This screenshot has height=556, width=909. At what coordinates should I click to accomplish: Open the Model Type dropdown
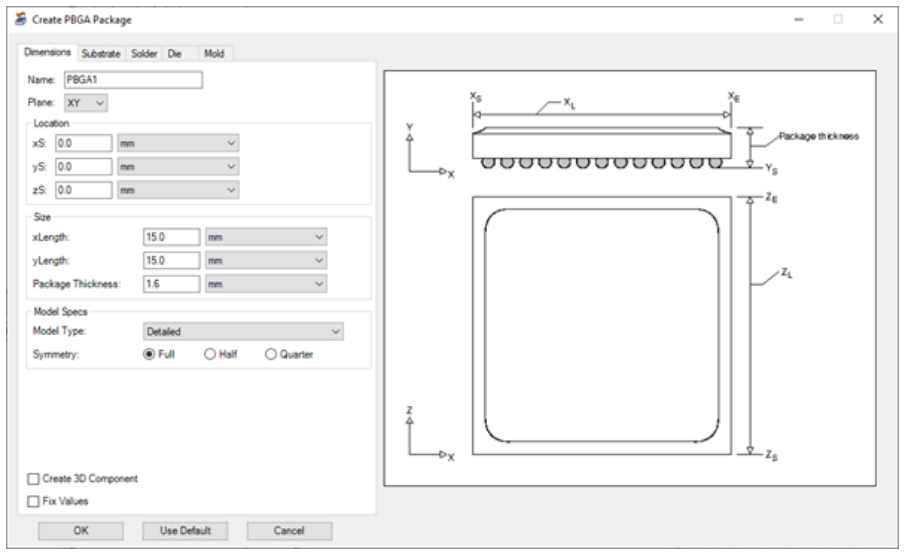coord(243,331)
